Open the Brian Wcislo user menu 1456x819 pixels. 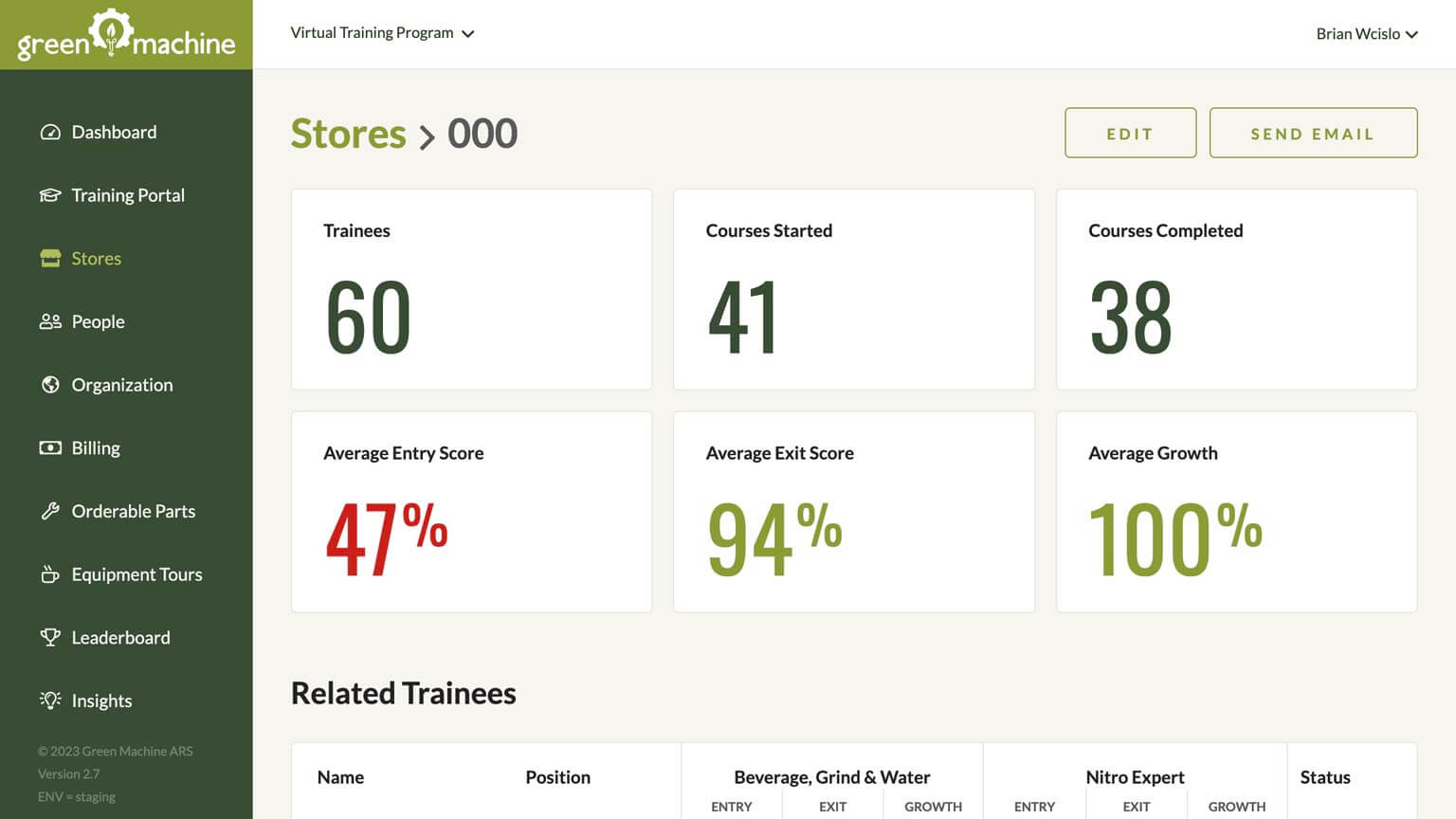(x=1367, y=34)
